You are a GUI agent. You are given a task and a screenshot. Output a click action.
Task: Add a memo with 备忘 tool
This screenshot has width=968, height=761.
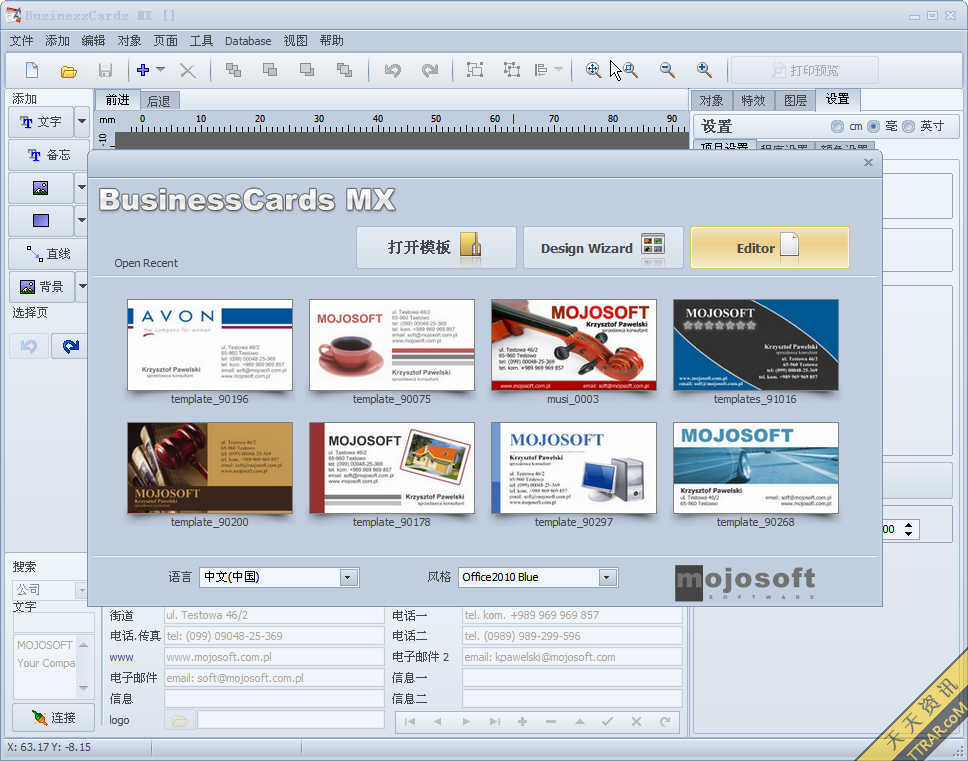48,155
